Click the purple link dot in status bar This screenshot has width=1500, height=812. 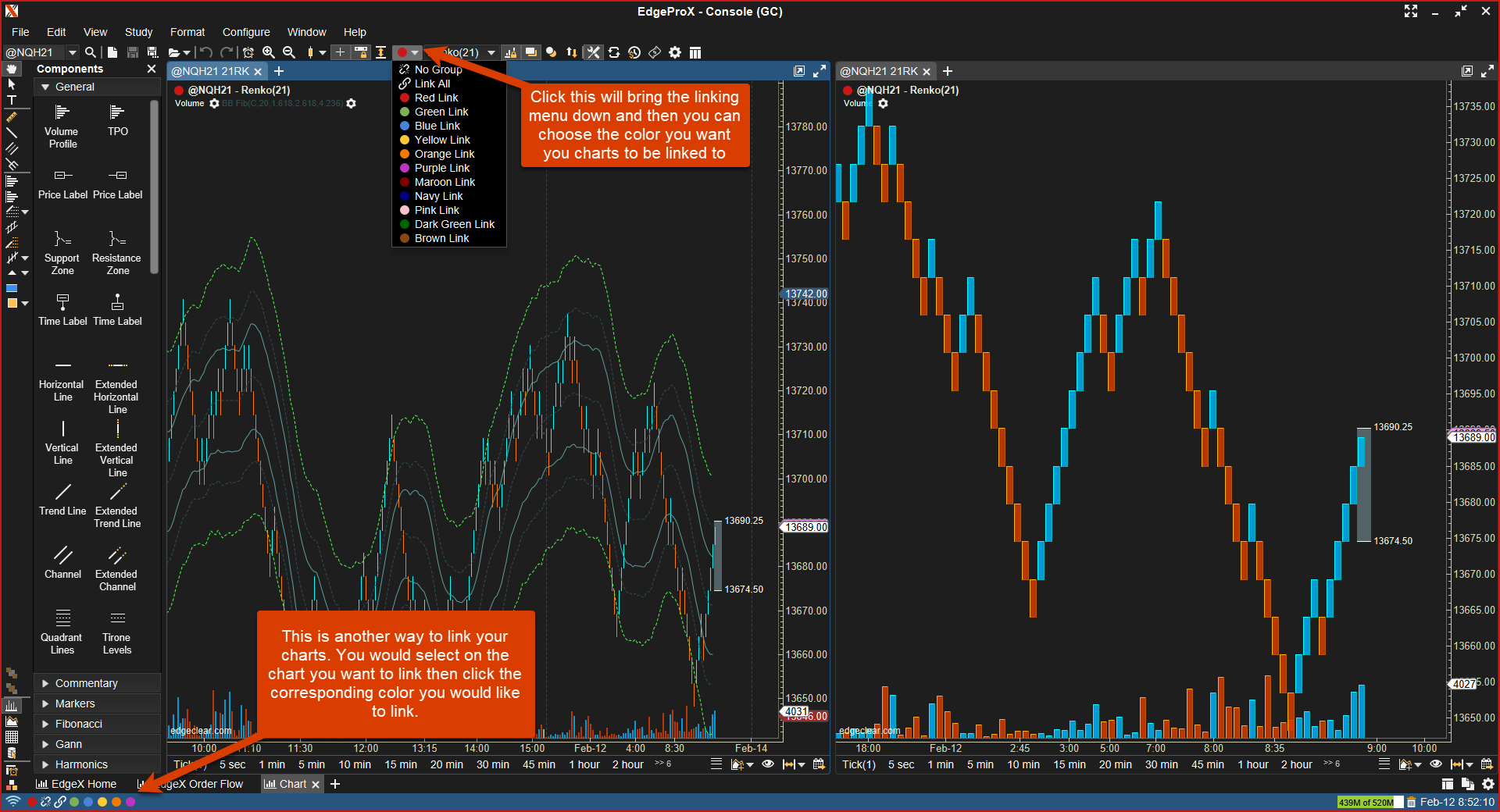130,802
